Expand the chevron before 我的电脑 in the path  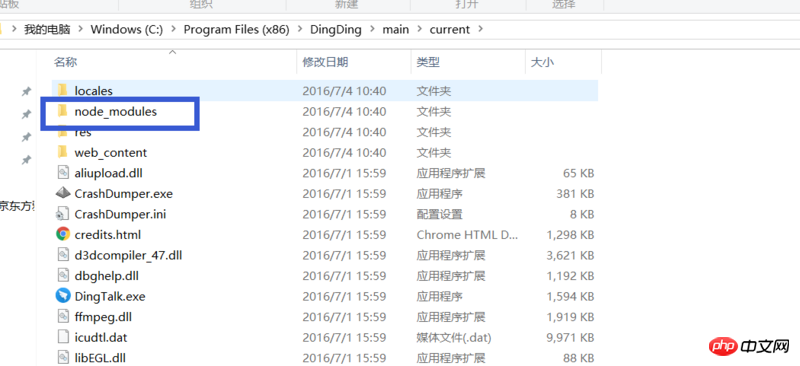14,30
